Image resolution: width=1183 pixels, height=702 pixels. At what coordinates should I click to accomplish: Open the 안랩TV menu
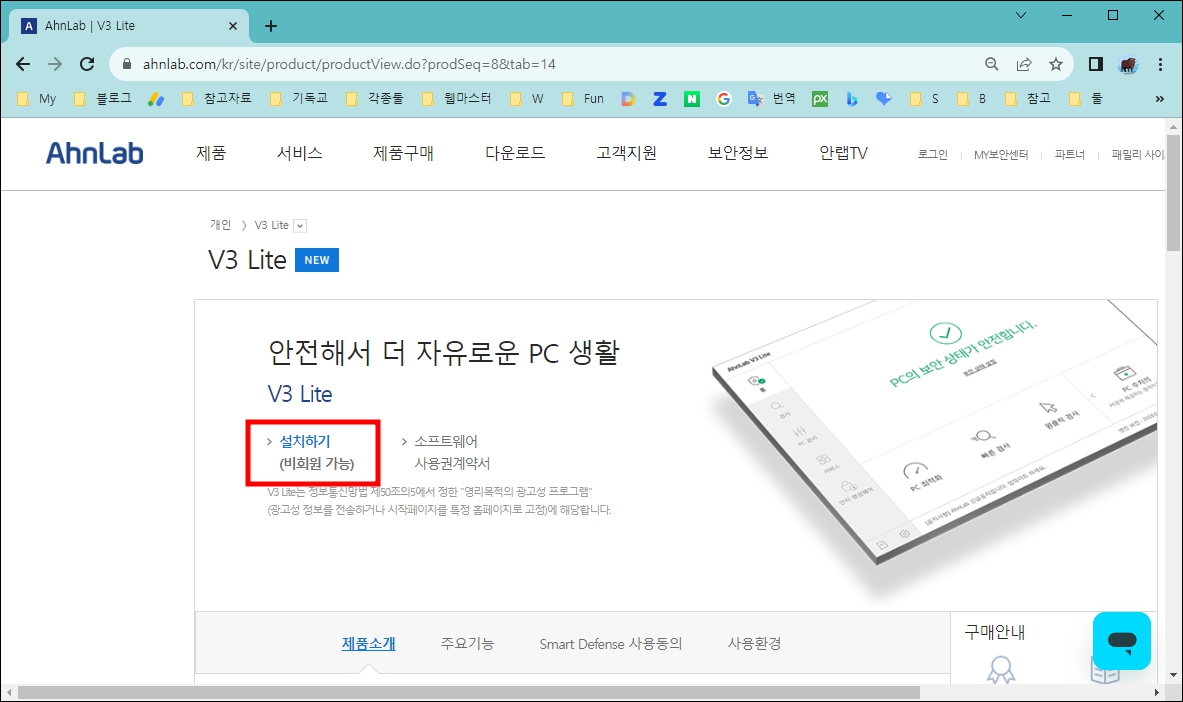(x=843, y=153)
